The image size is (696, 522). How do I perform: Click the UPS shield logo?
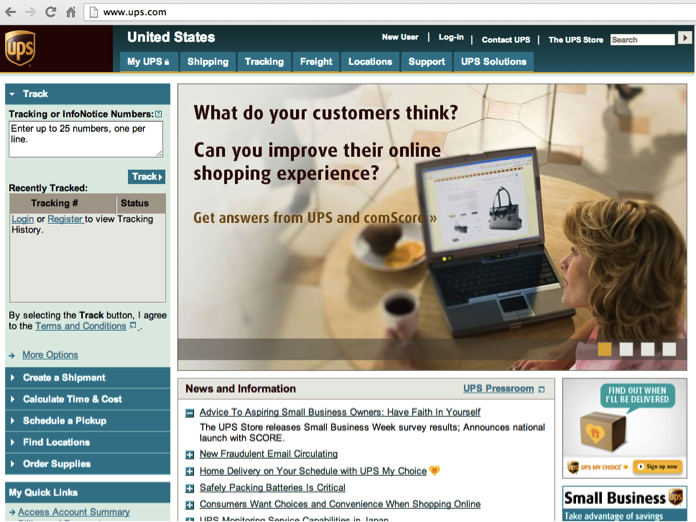click(x=20, y=48)
